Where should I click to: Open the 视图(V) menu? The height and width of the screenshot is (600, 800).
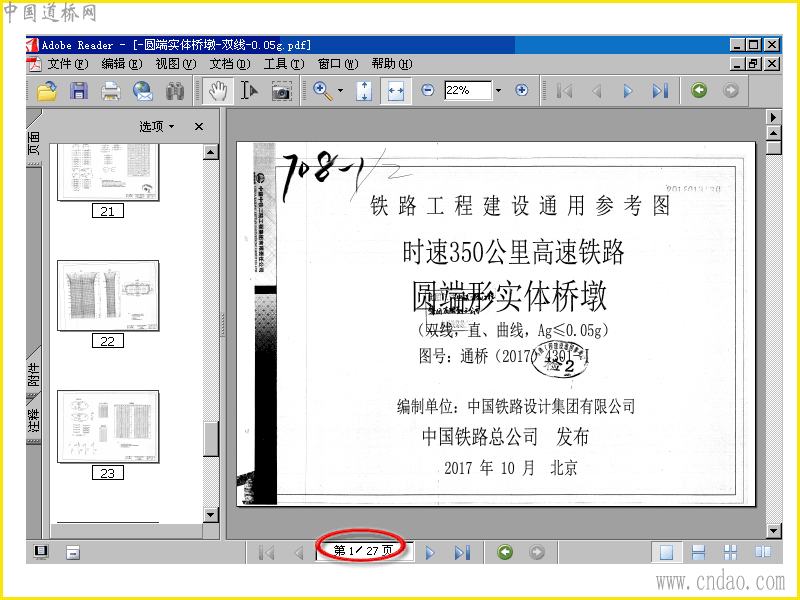(176, 64)
